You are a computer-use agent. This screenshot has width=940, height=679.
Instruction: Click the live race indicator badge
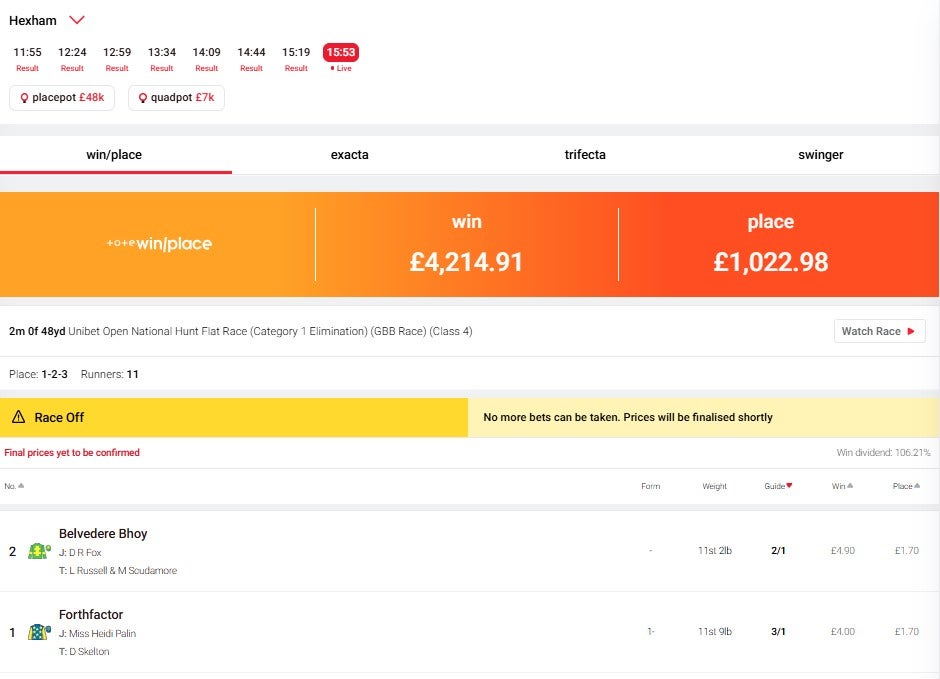click(x=341, y=51)
